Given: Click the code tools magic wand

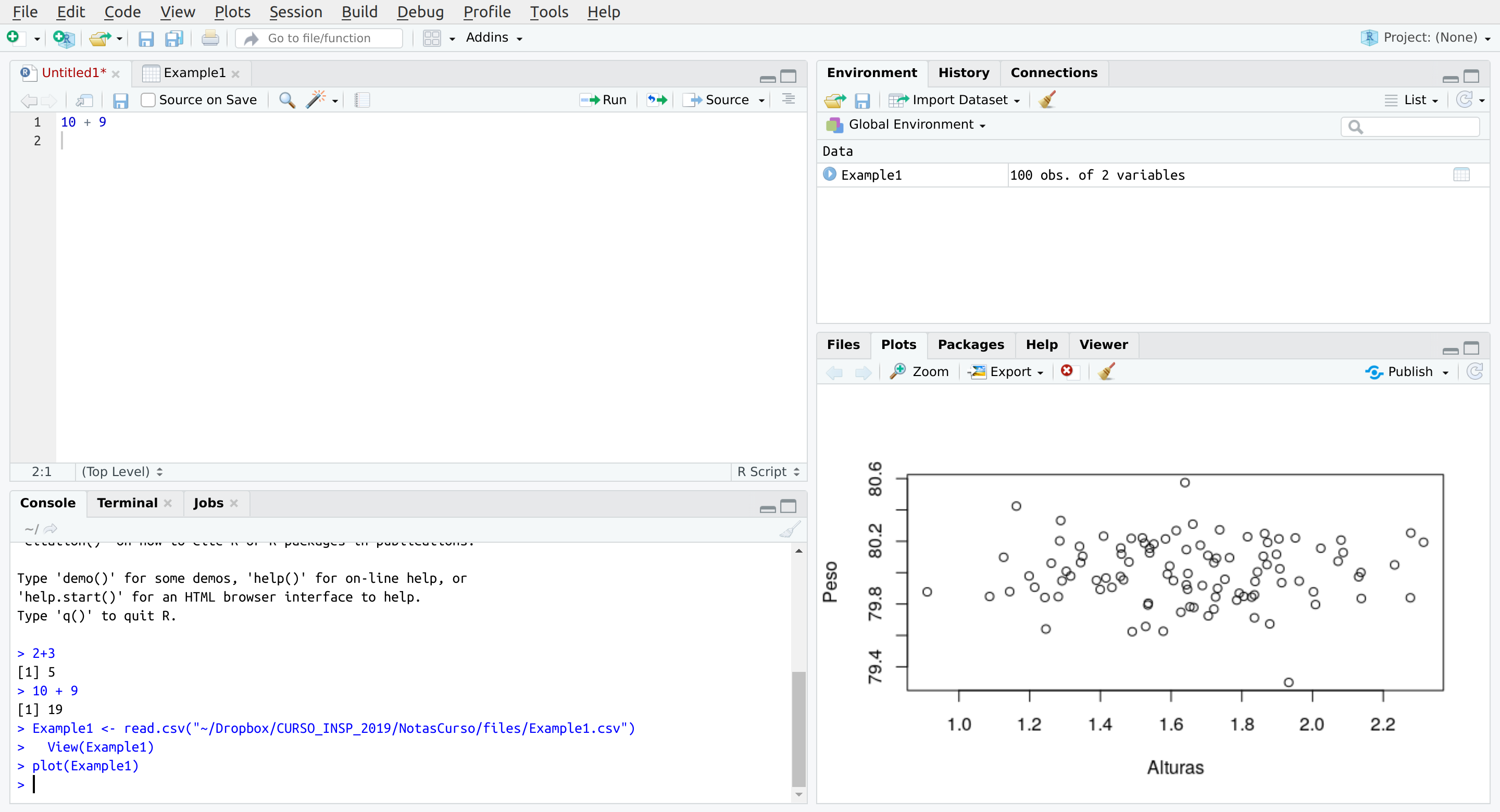Looking at the screenshot, I should click(x=316, y=99).
